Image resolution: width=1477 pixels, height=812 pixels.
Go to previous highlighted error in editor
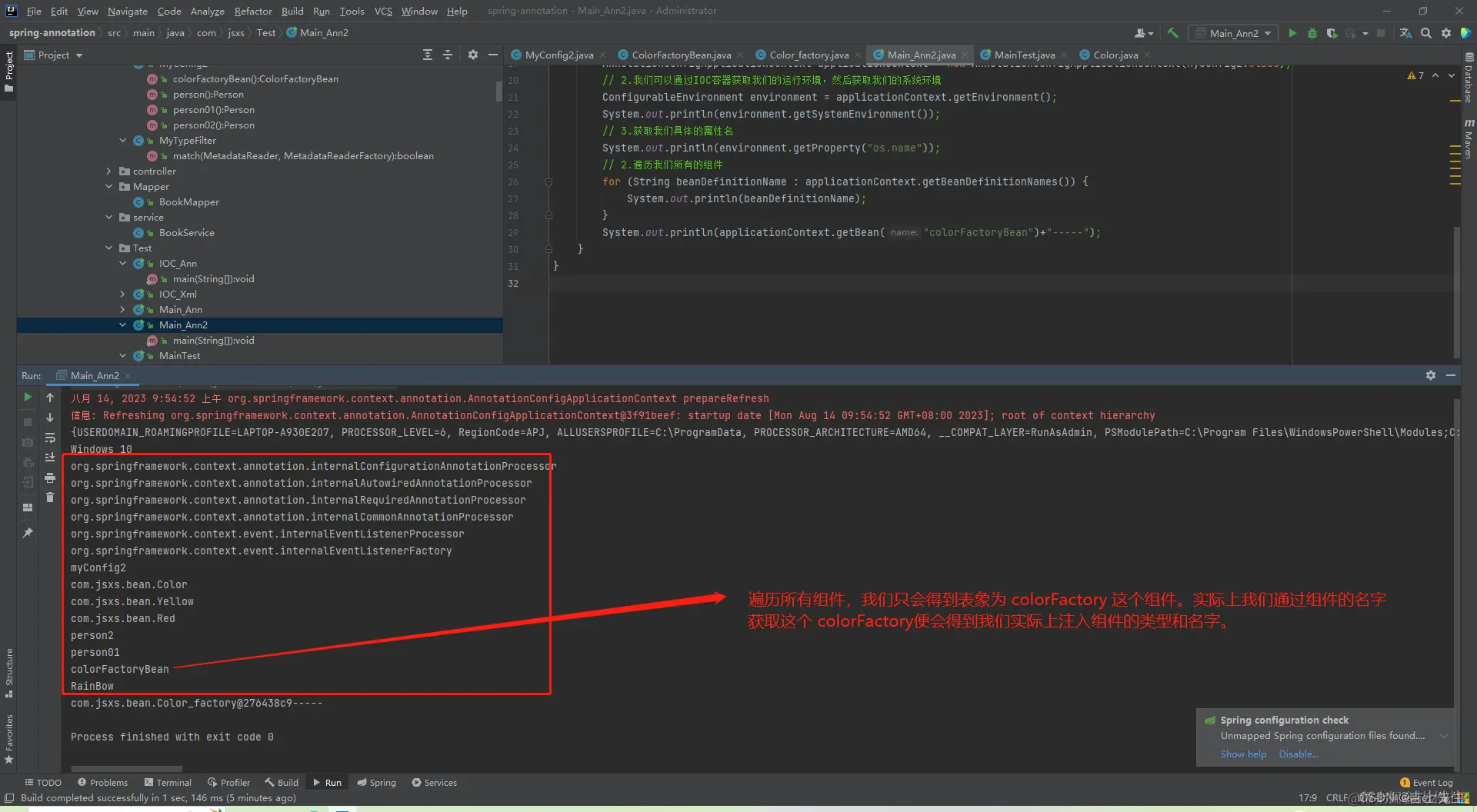pyautogui.click(x=1435, y=75)
